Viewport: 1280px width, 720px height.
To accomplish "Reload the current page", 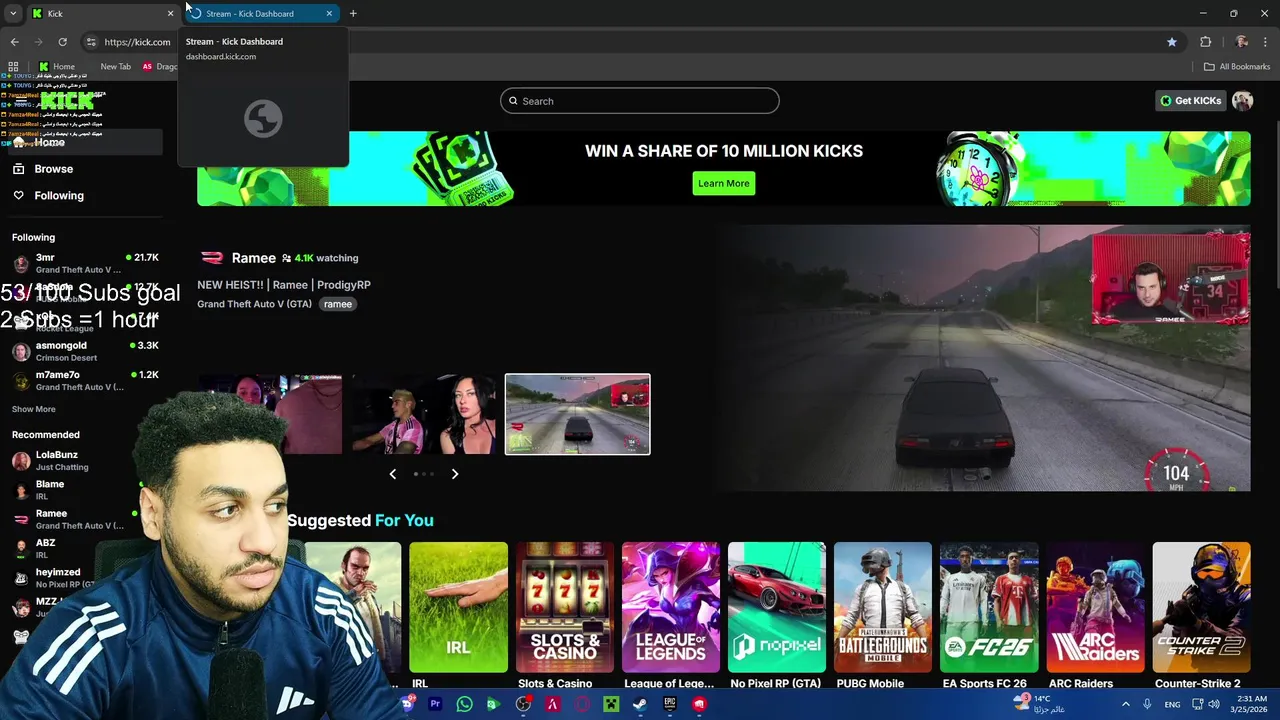I will pyautogui.click(x=62, y=42).
